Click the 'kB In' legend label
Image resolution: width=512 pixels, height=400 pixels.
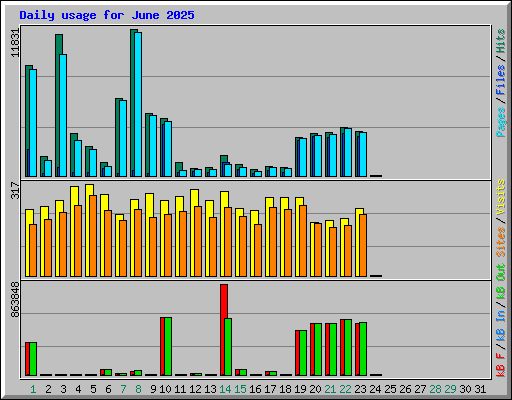[x=501, y=326]
